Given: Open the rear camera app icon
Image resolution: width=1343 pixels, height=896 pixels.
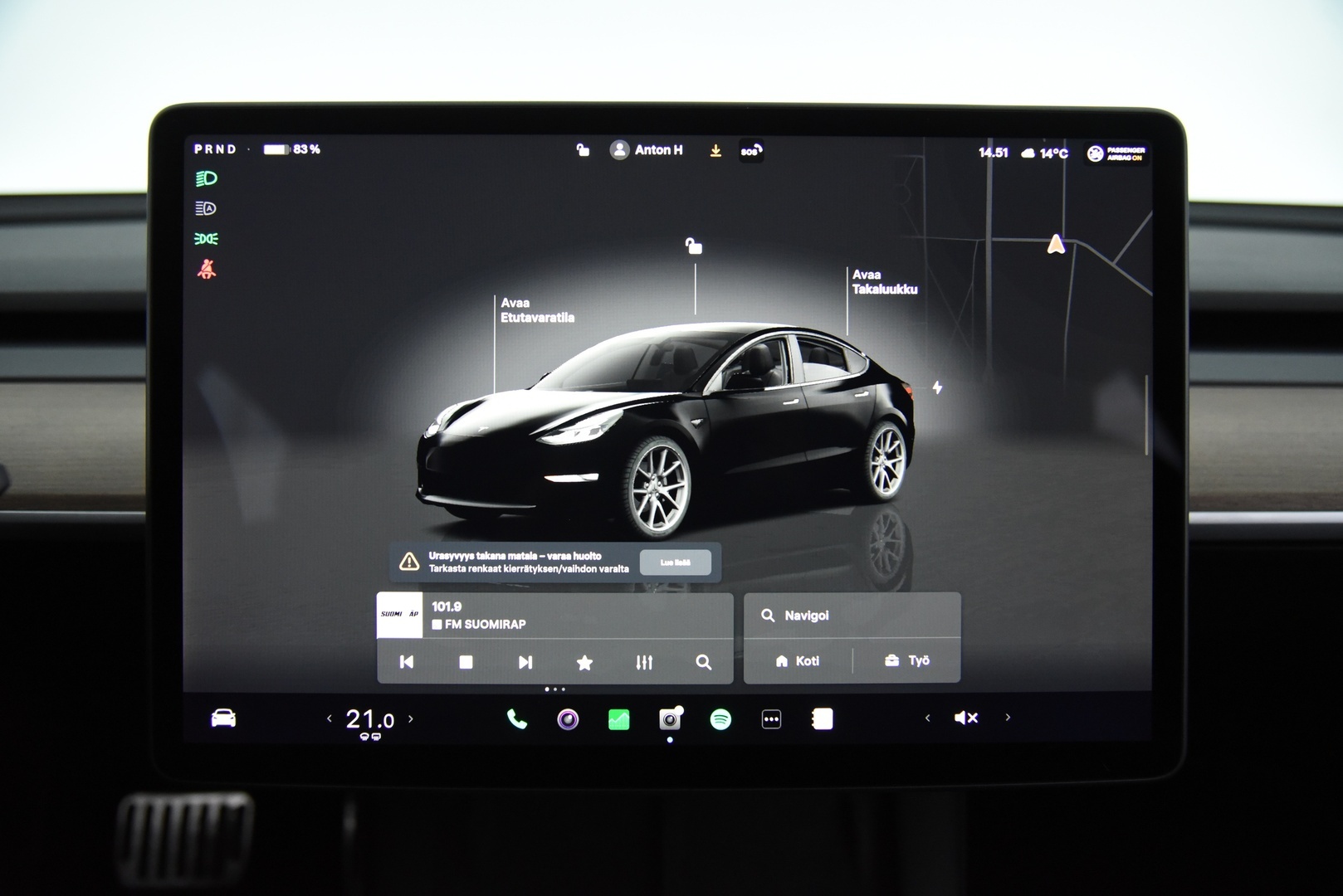Looking at the screenshot, I should point(668,718).
